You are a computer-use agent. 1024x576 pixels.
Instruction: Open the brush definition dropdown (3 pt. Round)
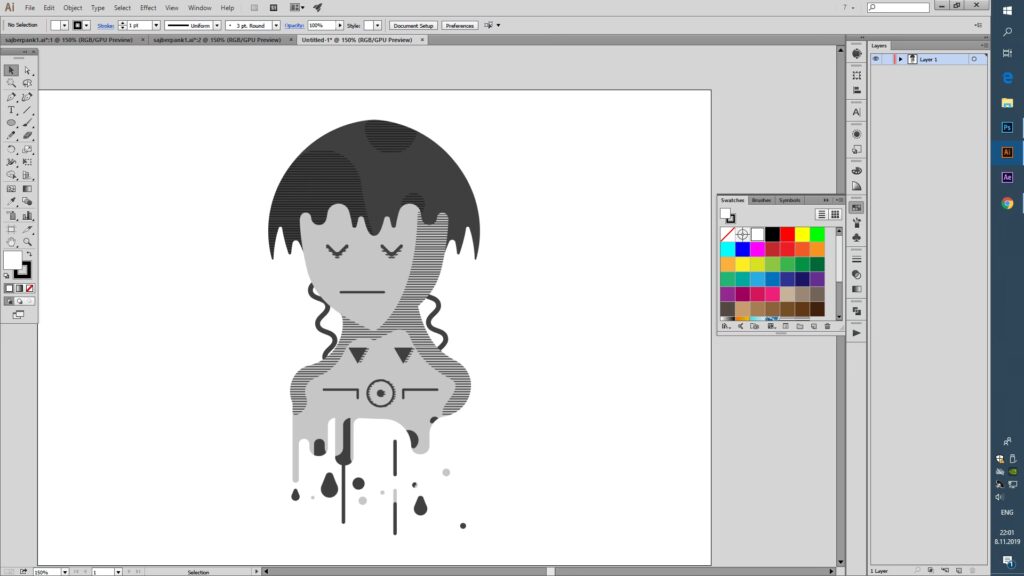[276, 25]
